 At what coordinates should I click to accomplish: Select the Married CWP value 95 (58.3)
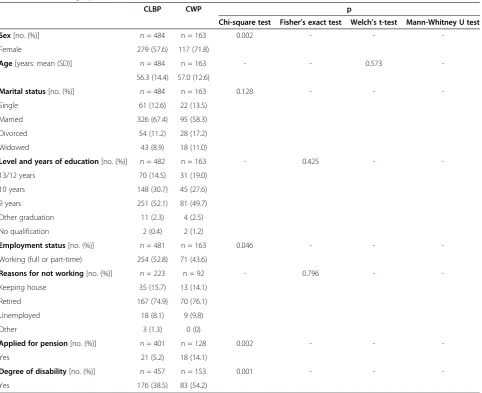point(194,119)
